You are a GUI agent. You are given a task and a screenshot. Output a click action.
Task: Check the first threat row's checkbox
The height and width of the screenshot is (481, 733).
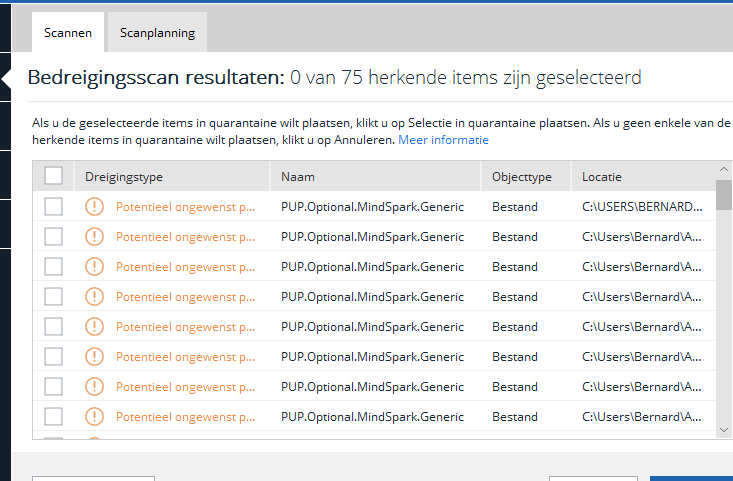pyautogui.click(x=54, y=207)
